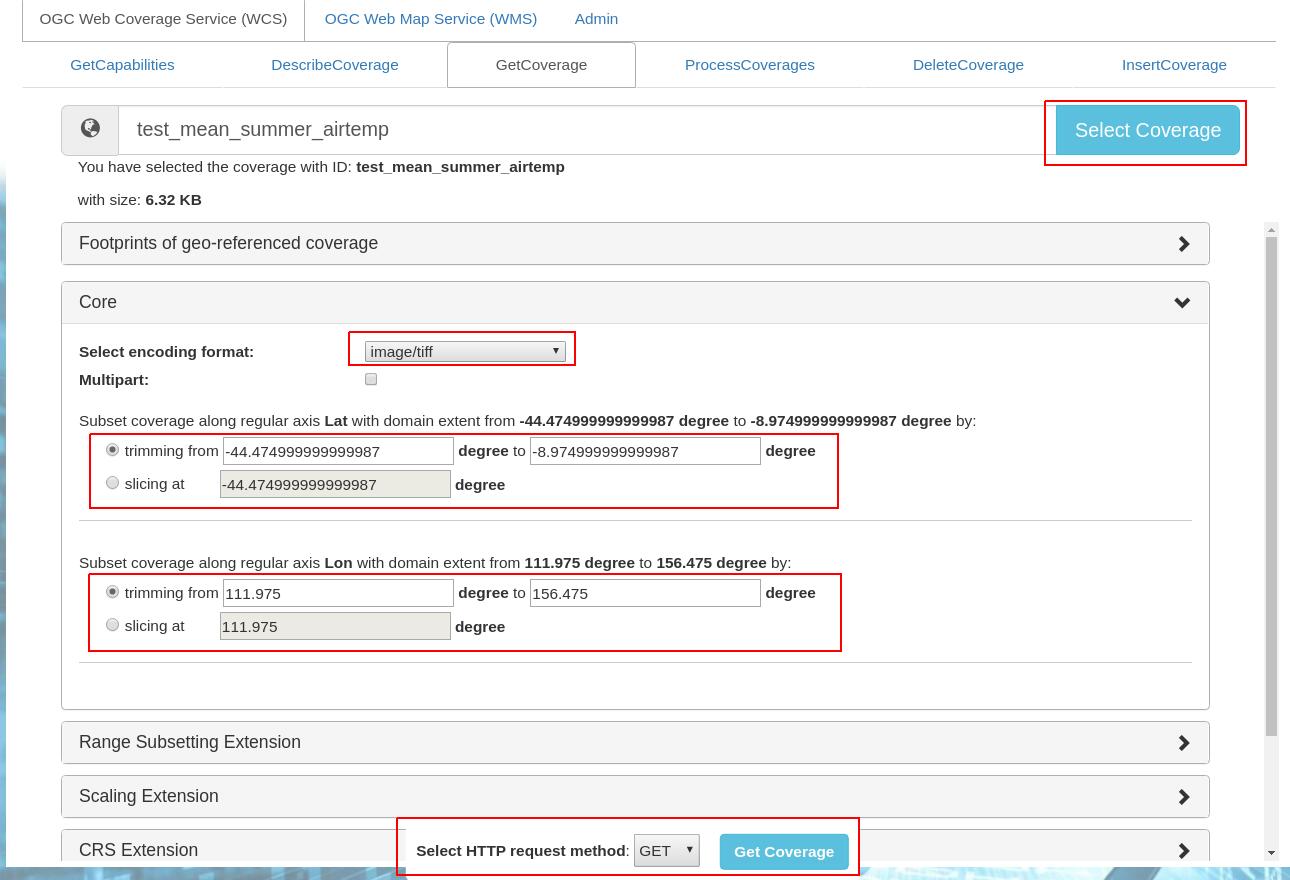Click the globe icon beside coverage name

(x=90, y=129)
